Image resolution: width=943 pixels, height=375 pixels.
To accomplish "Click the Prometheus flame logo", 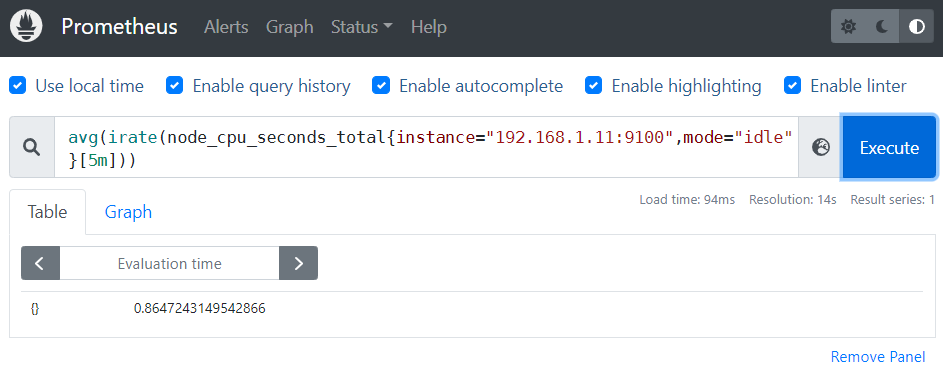I will click(26, 27).
